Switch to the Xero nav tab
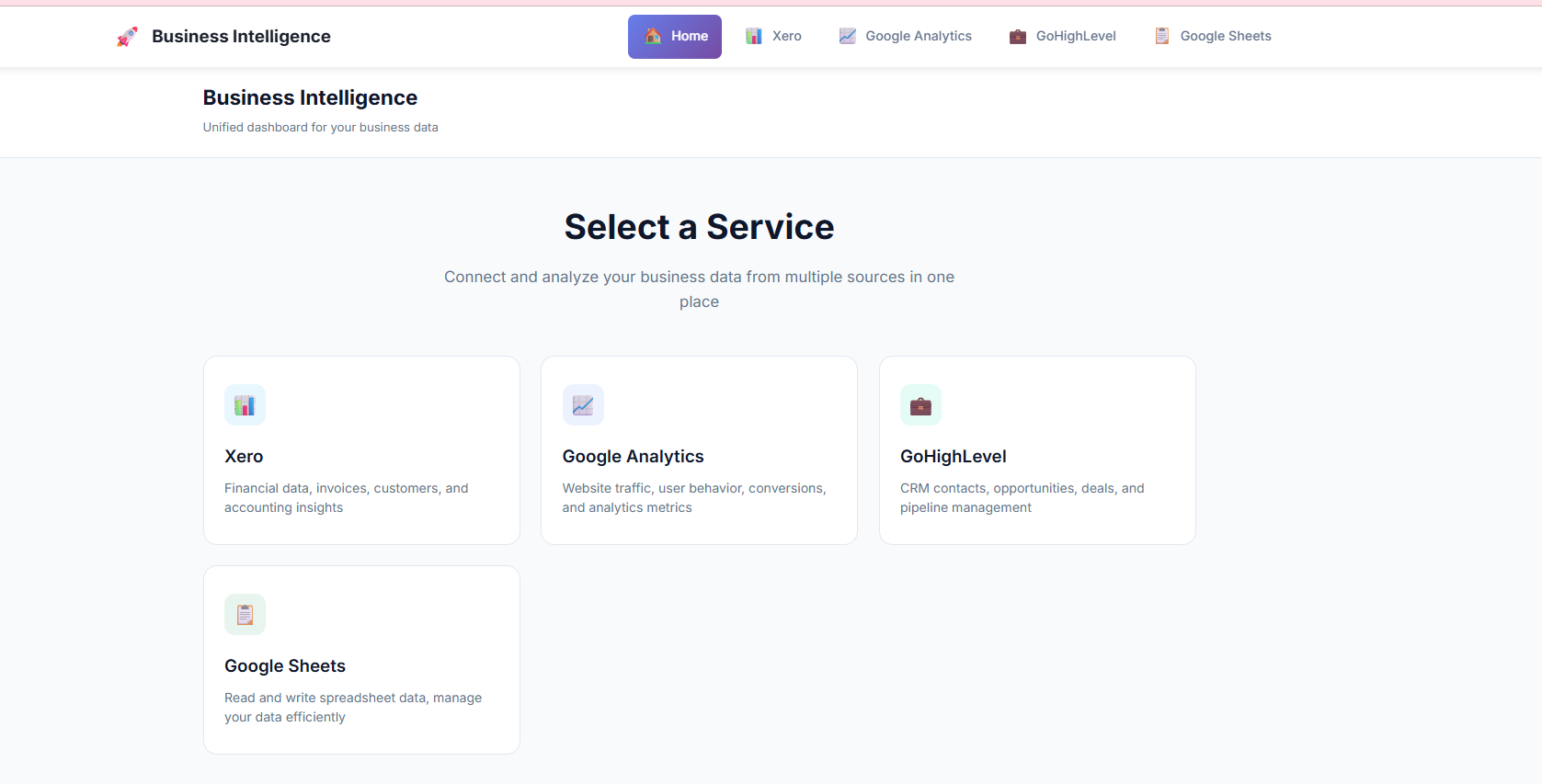 [786, 36]
